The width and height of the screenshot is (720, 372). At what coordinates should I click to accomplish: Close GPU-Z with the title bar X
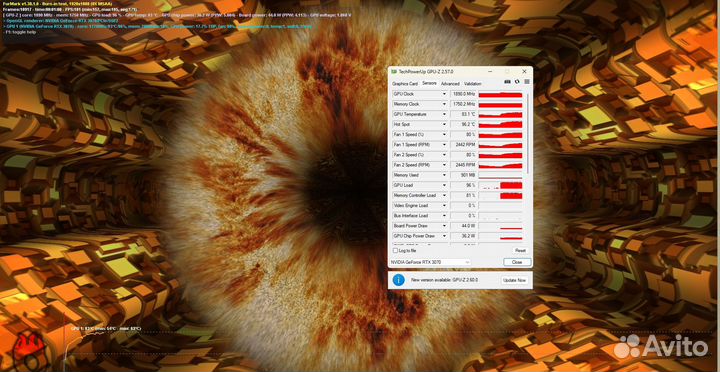pos(524,72)
